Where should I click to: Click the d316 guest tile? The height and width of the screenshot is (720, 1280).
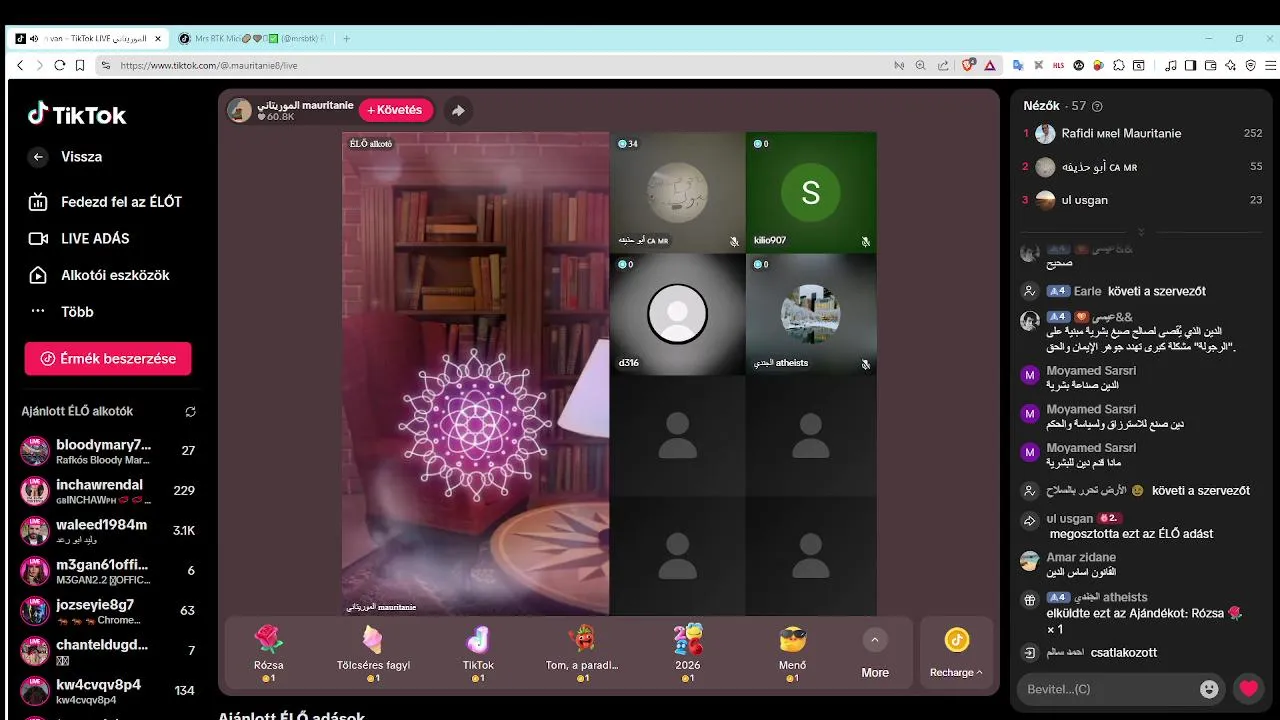678,314
